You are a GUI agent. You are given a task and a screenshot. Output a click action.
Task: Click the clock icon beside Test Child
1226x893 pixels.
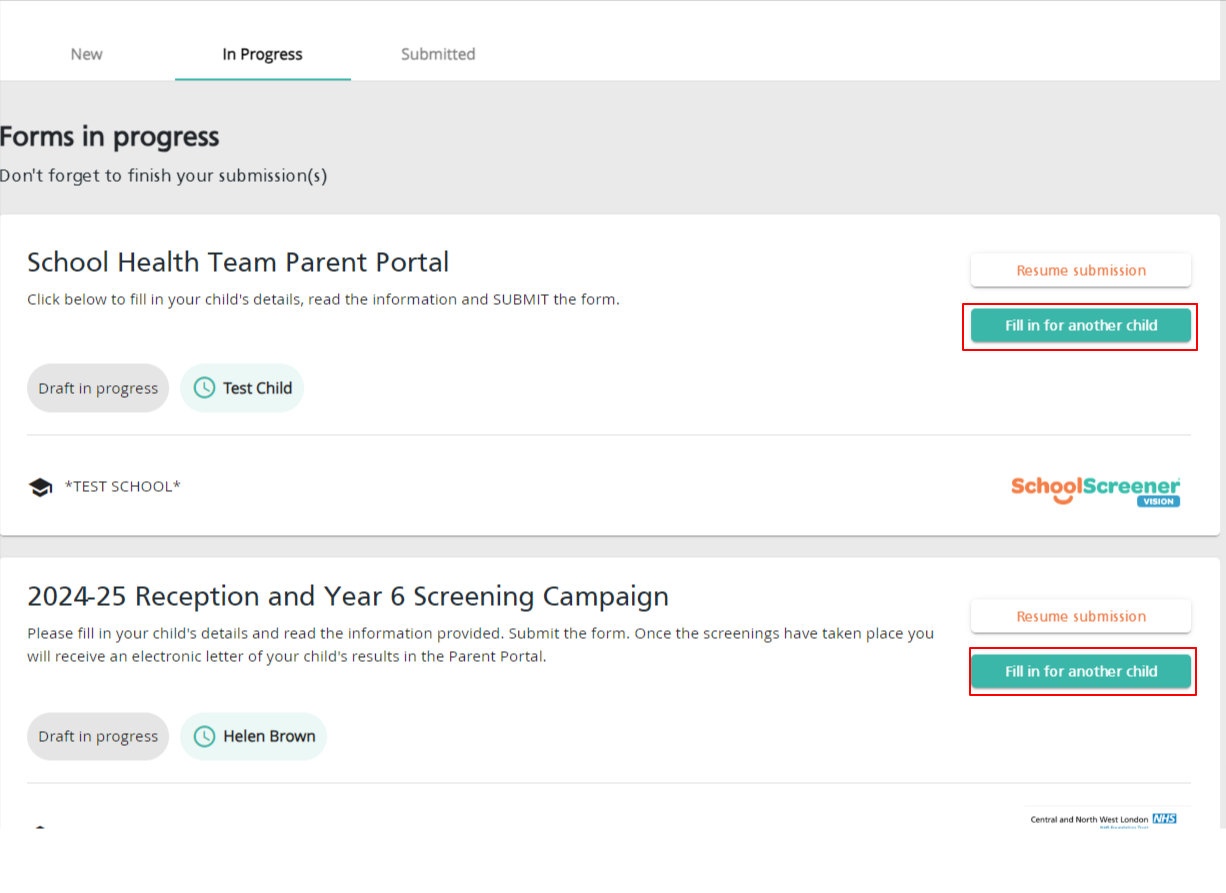point(204,388)
